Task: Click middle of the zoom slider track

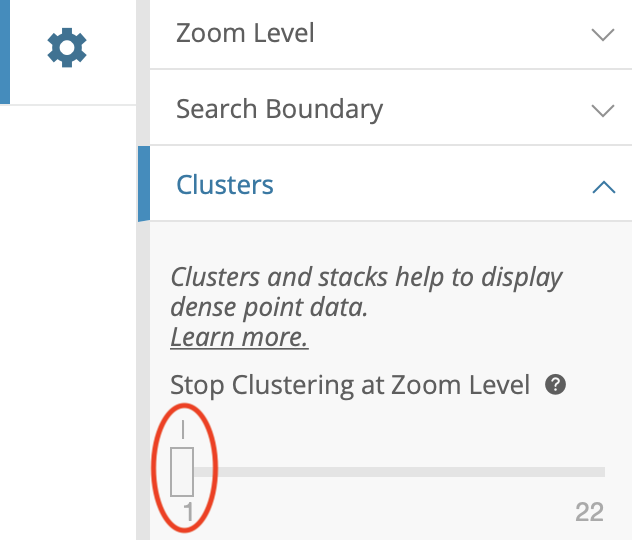Action: 399,472
